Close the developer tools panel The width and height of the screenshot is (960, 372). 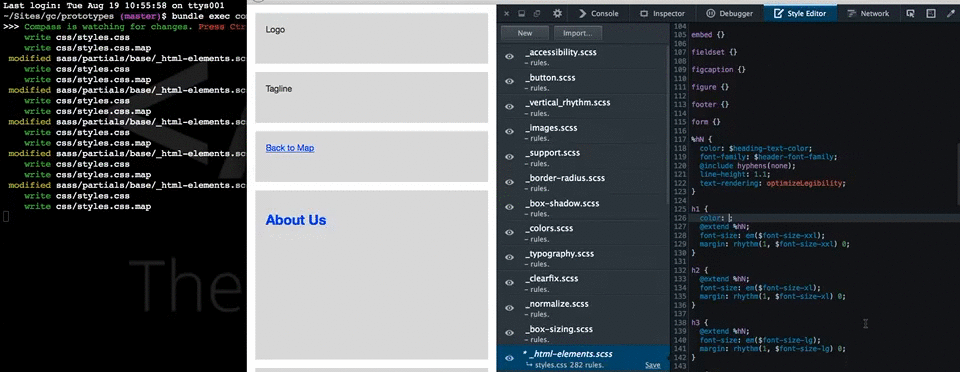(507, 13)
